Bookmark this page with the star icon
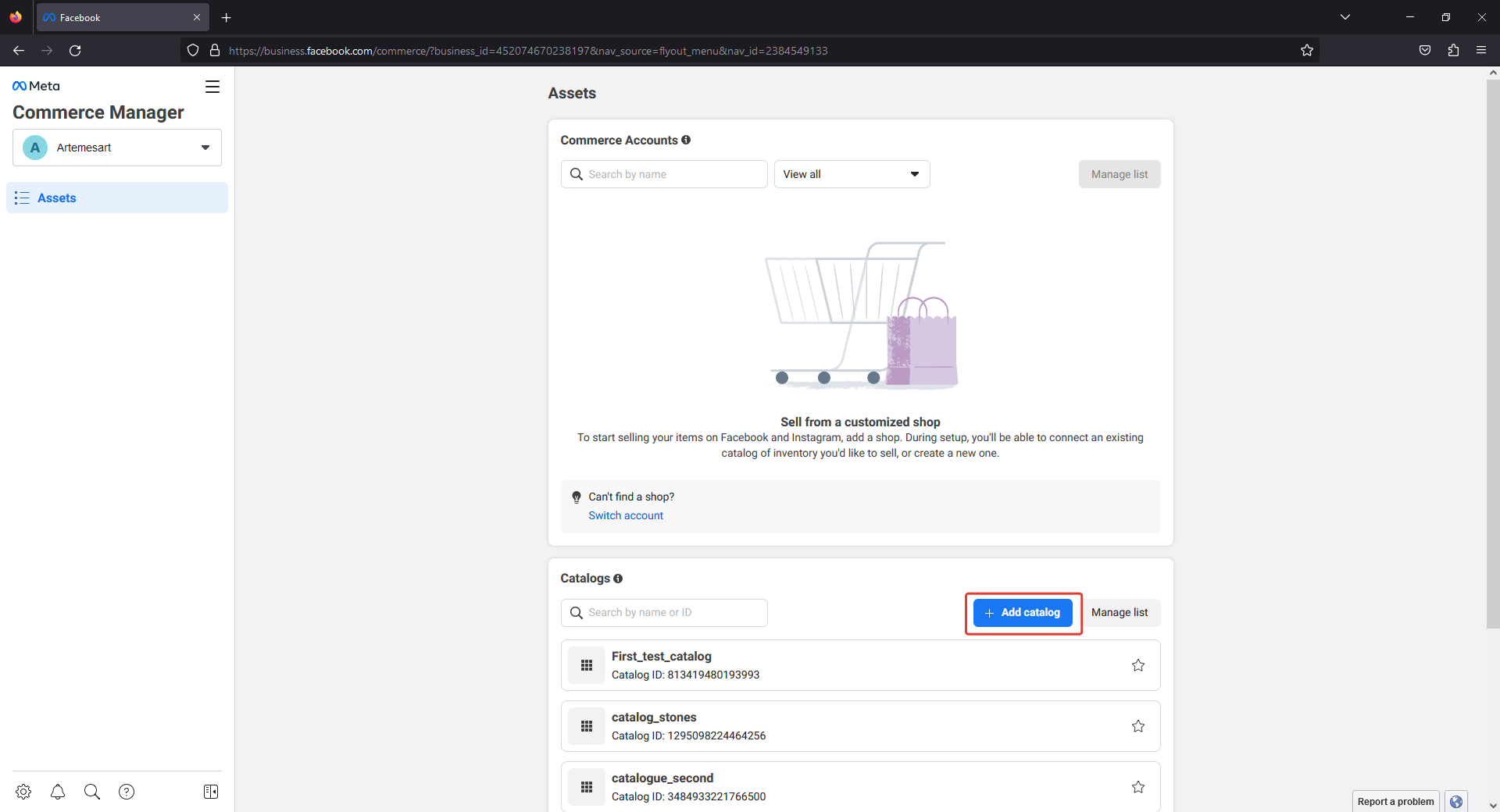Screen dimensions: 1500x812 1307,51
